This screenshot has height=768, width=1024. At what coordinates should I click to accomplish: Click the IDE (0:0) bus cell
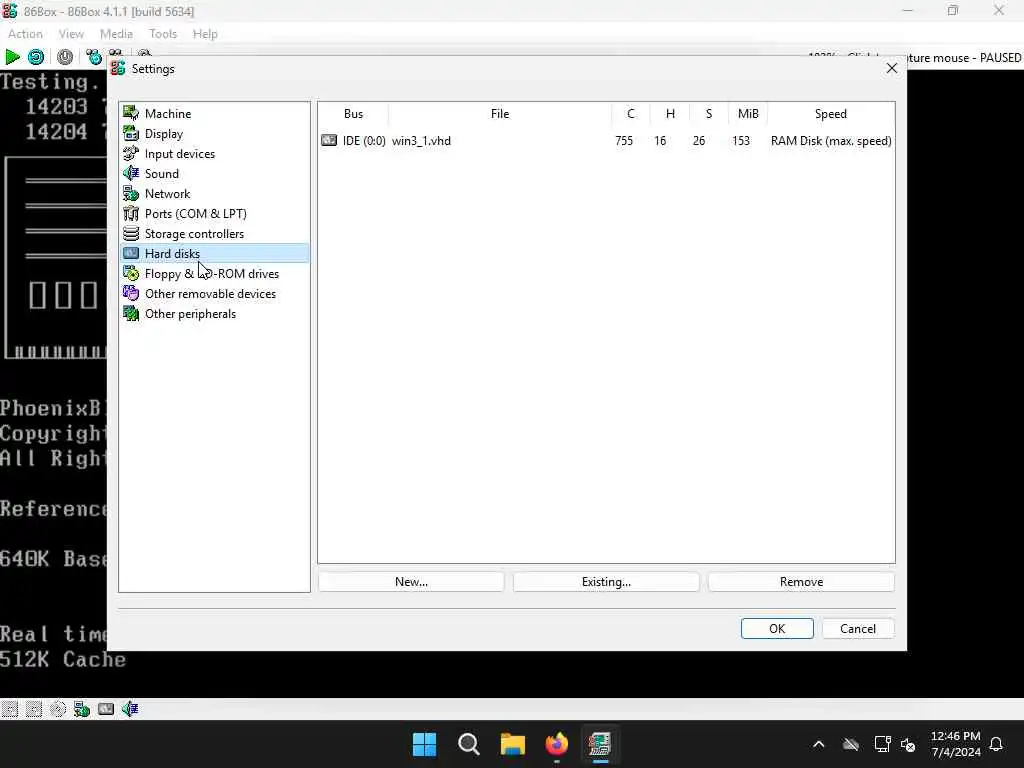(364, 141)
